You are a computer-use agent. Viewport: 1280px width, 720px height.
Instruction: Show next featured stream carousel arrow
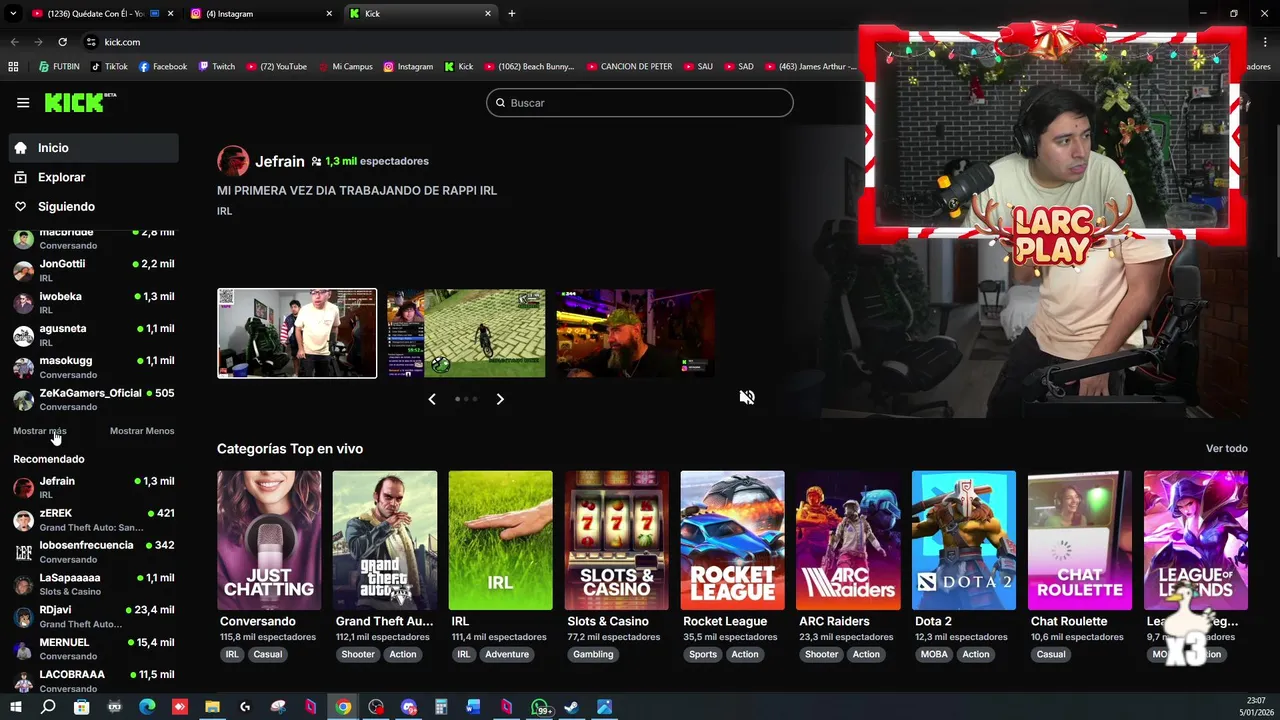(500, 399)
